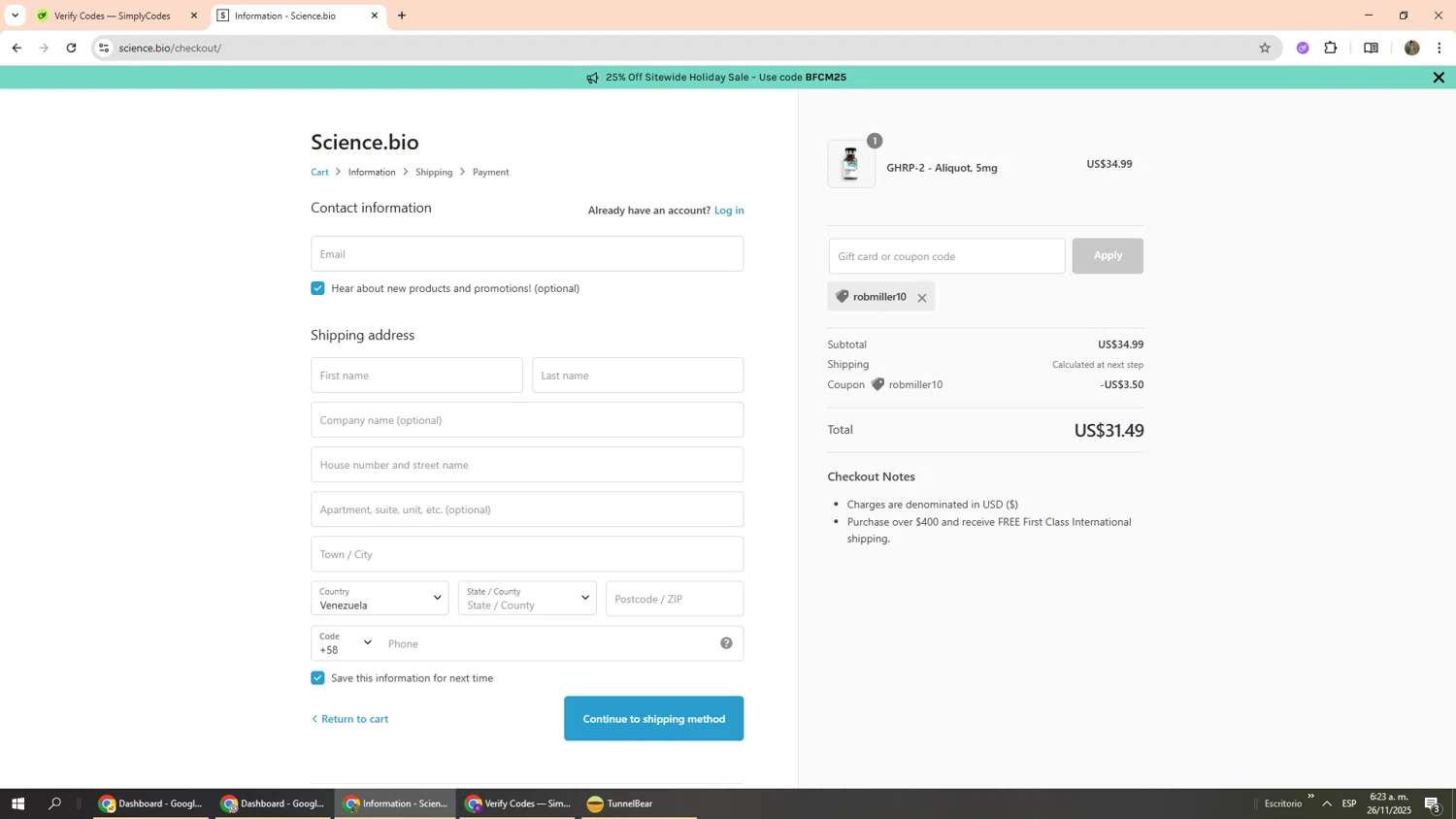Focus the Town / City field
Screen dimensions: 1456x819
[527, 554]
